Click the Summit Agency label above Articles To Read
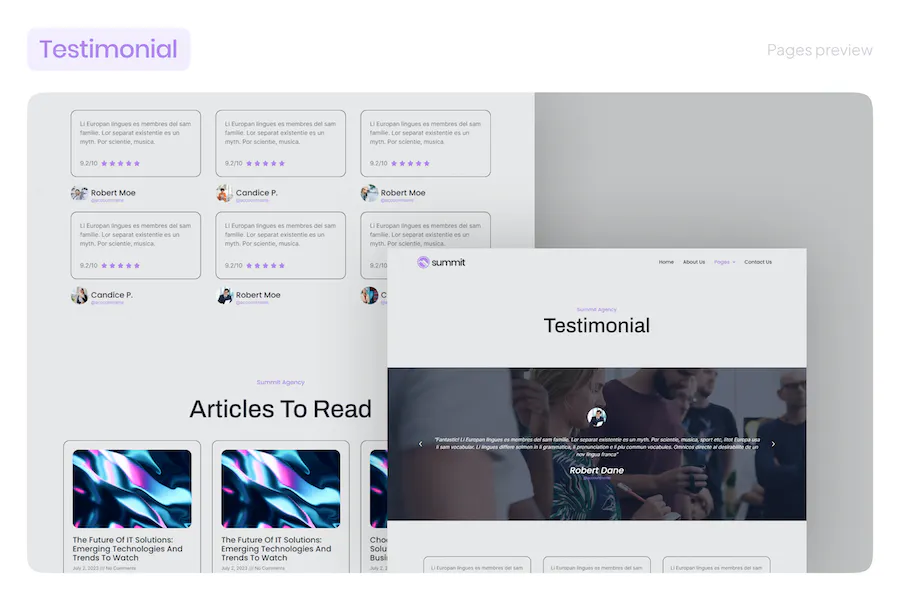The width and height of the screenshot is (900, 600). coord(281,382)
